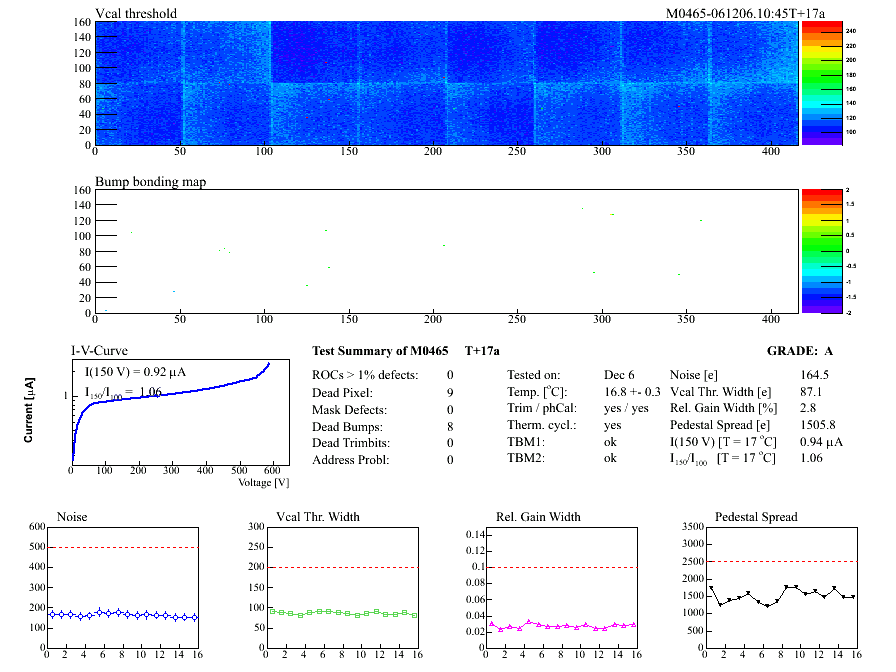Select the Dead Pixel count value
Image resolution: width=896 pixels, height=672 pixels.
[450, 392]
